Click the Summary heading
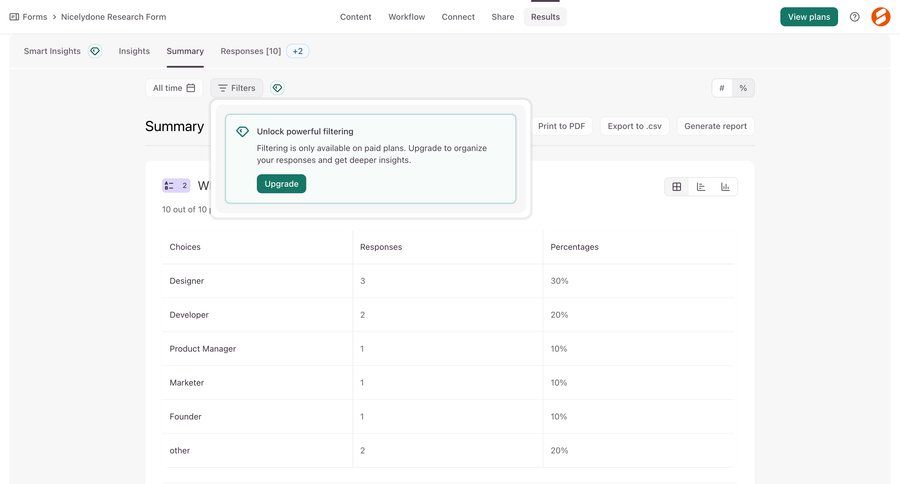This screenshot has height=484, width=900. pyautogui.click(x=174, y=126)
